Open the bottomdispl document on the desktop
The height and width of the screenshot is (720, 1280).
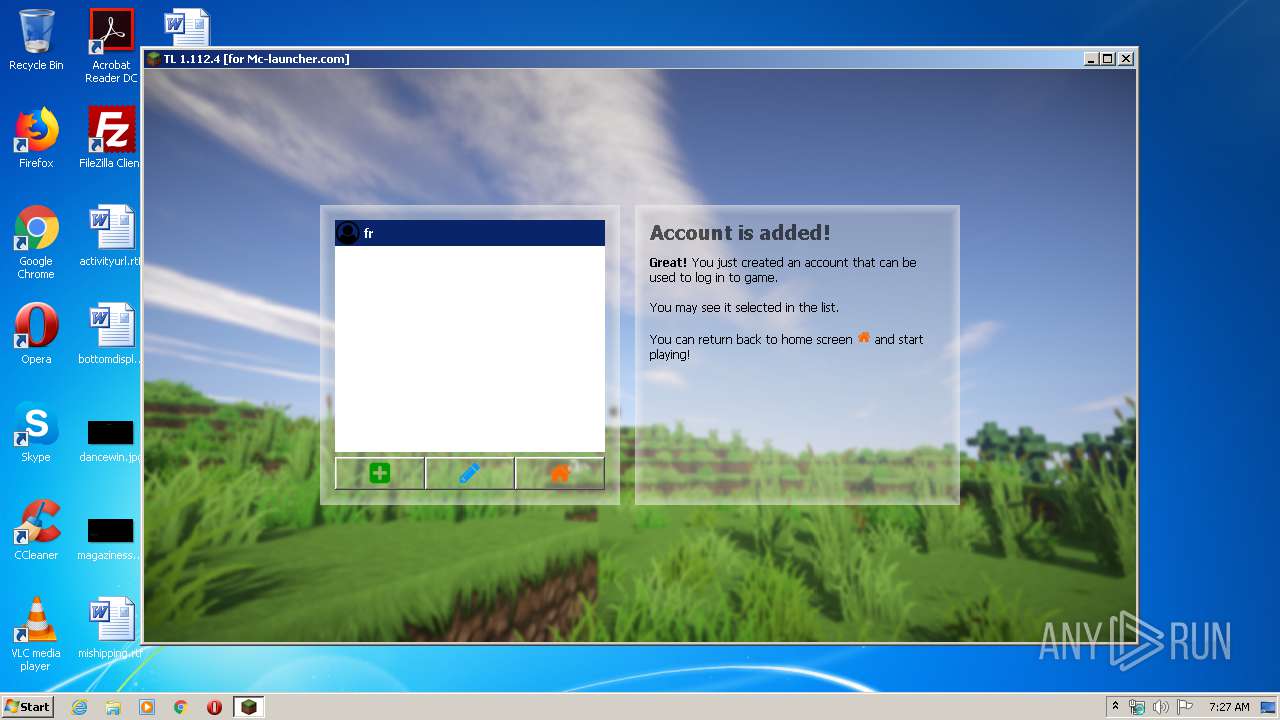111,334
